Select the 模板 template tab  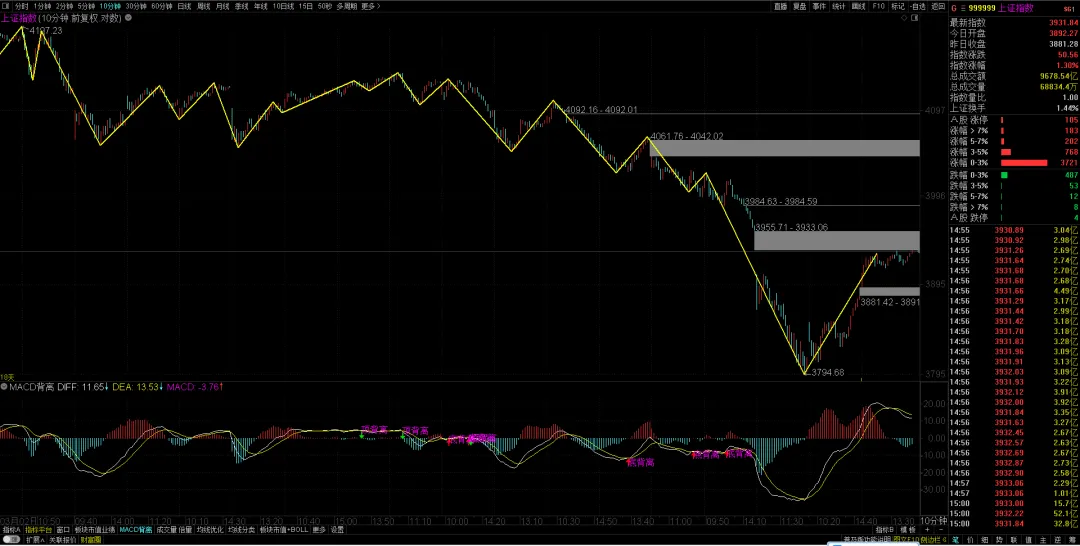908,530
